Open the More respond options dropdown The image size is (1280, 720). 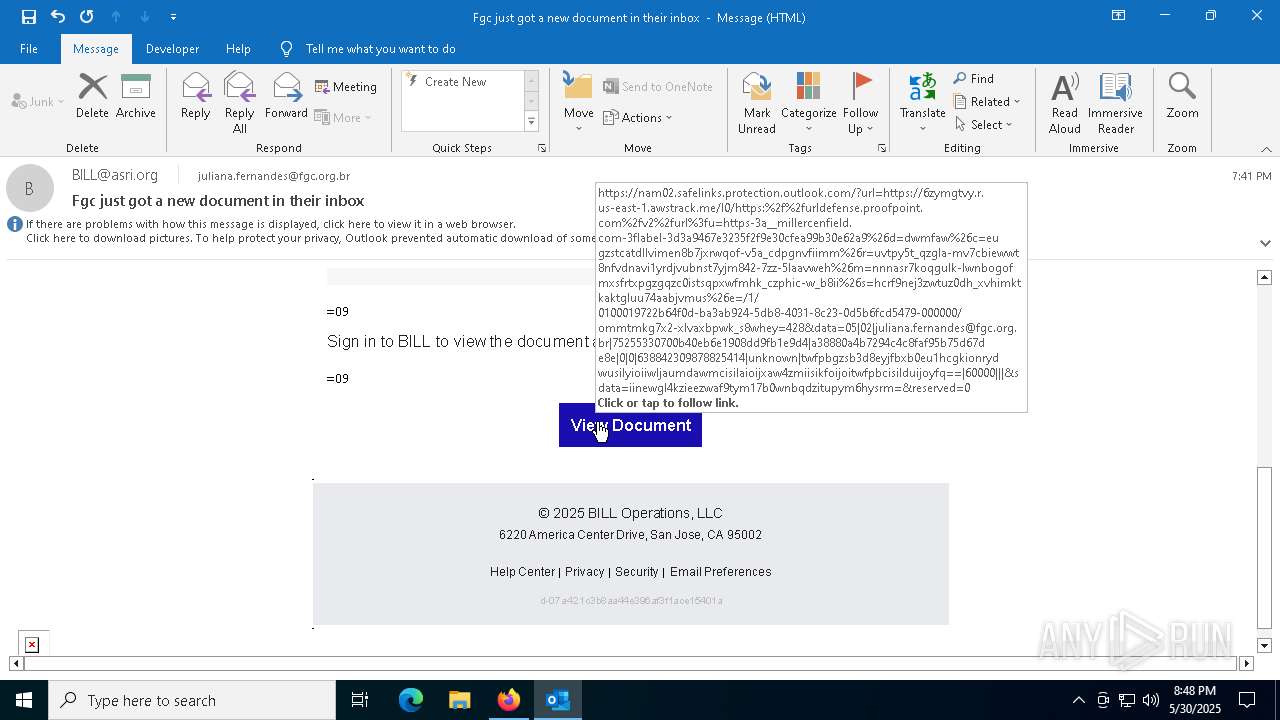click(x=343, y=117)
